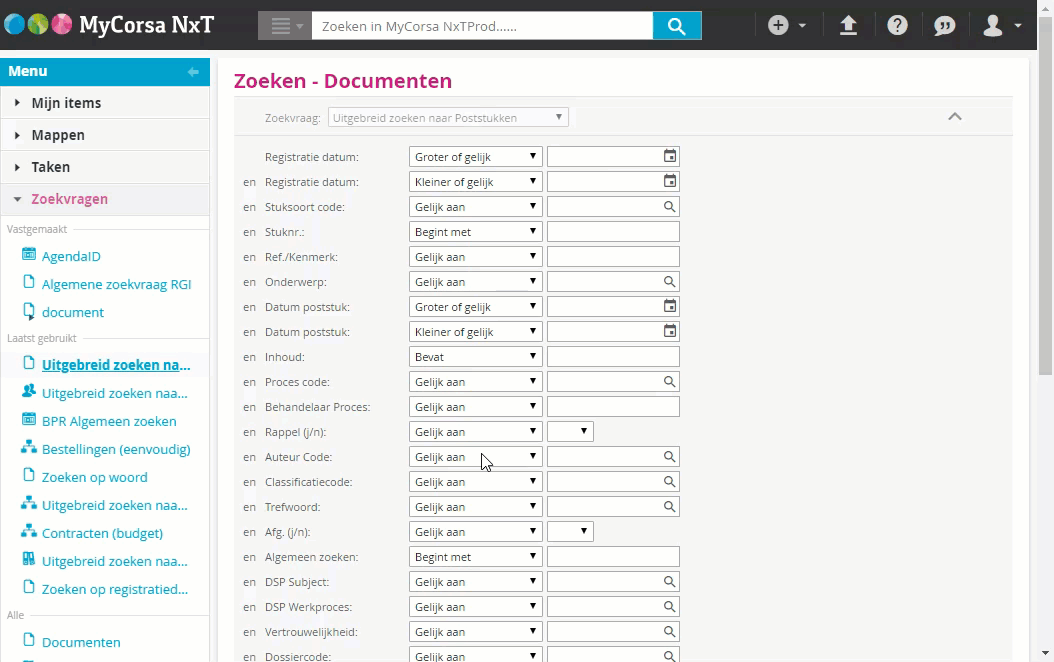Click lookup icon for Classificatiecode

tap(670, 482)
